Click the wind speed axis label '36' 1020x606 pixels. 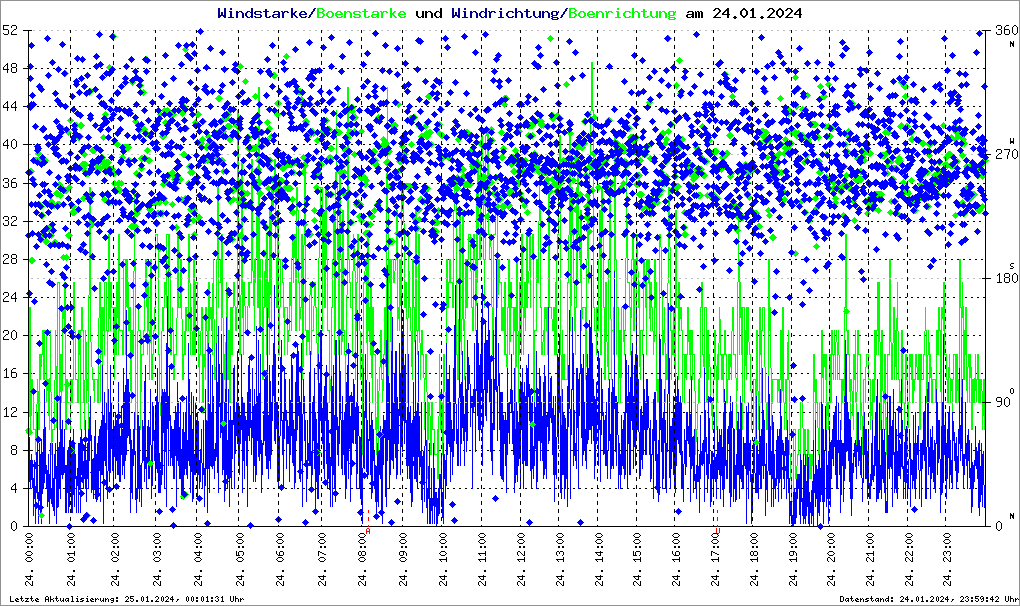[10, 183]
